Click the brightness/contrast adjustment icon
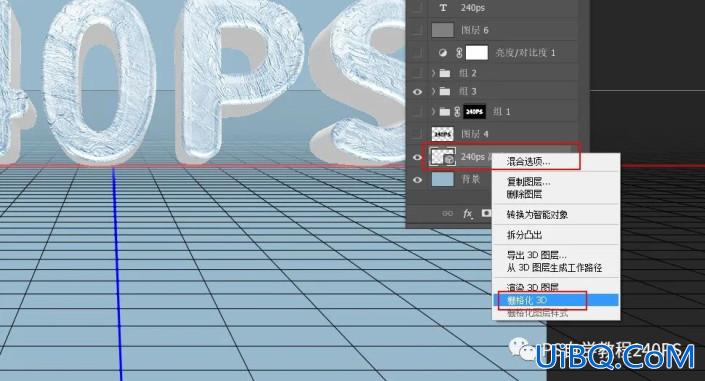The width and height of the screenshot is (705, 381). coord(443,53)
